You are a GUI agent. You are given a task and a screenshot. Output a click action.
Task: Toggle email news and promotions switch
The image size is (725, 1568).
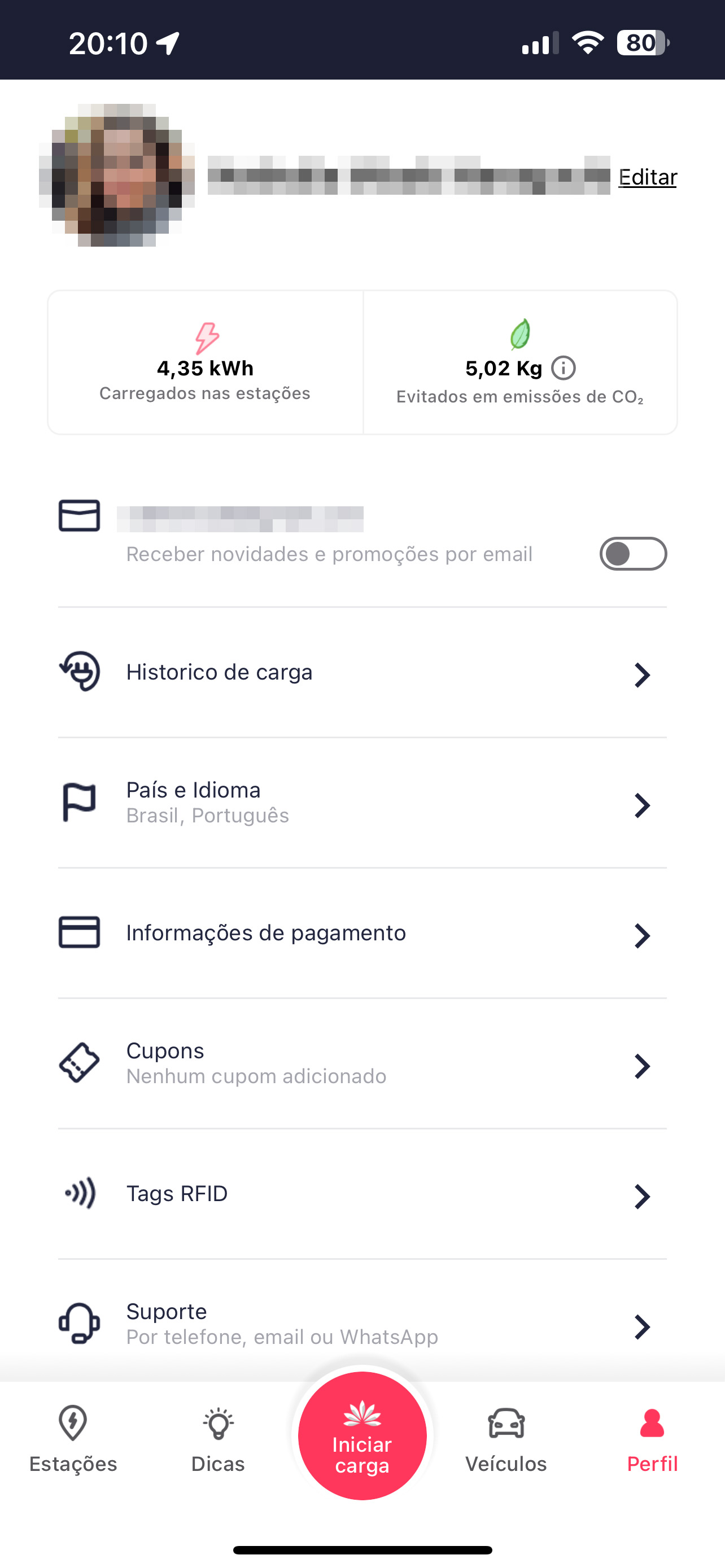click(x=633, y=554)
